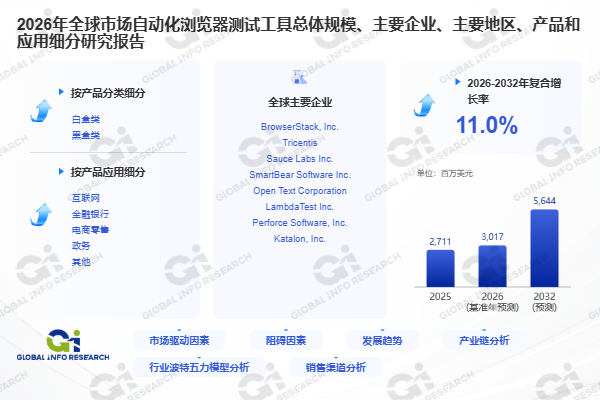Click the curved blue arrow beside the growth rate
Image resolution: width=600 pixels, height=400 pixels.
(x=424, y=105)
